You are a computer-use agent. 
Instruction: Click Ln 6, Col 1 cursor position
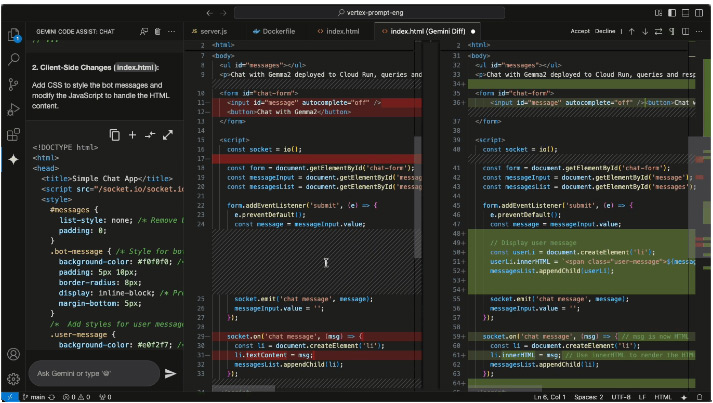[549, 397]
